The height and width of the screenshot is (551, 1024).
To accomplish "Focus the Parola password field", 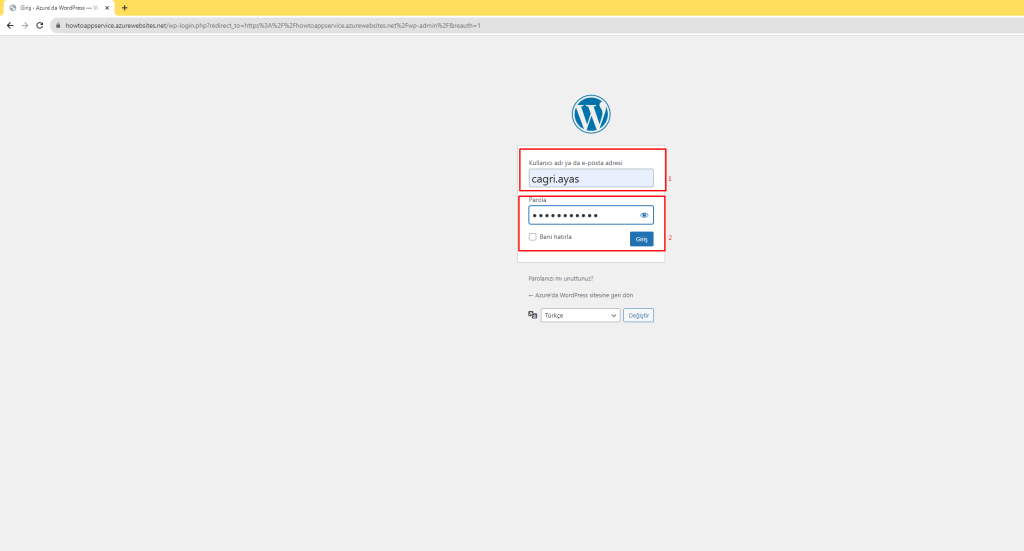I will 582,215.
